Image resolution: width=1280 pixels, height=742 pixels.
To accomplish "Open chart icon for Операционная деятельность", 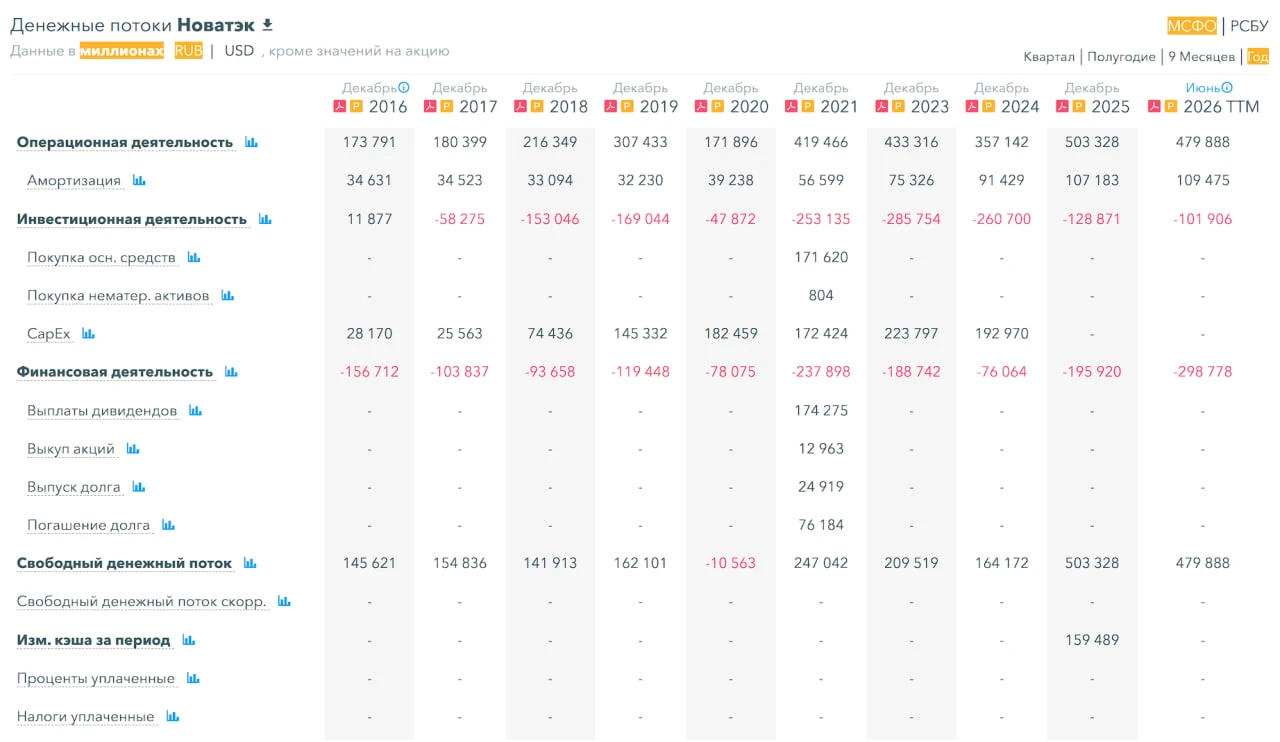I will 251,143.
